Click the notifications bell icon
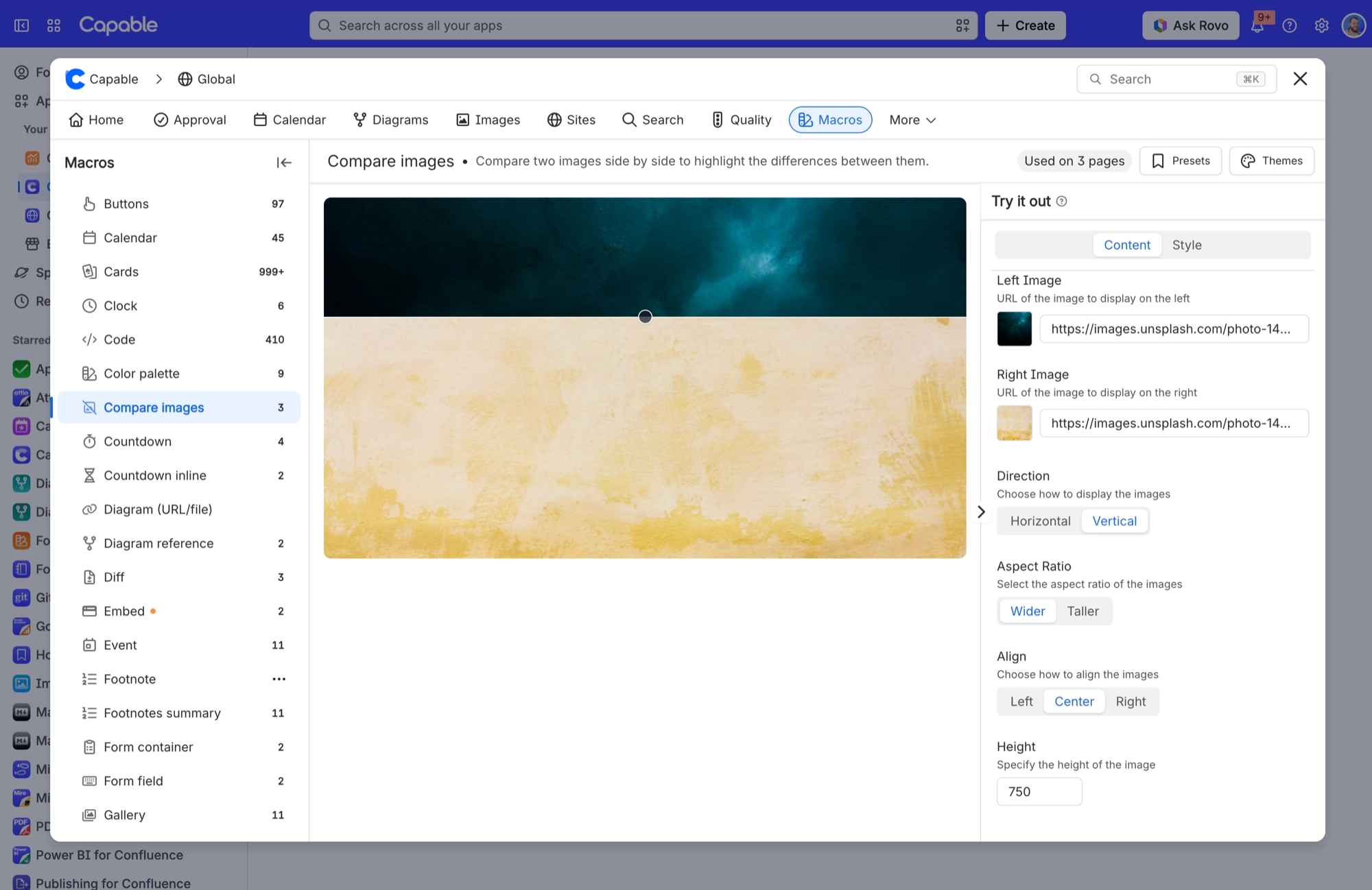 [1257, 26]
